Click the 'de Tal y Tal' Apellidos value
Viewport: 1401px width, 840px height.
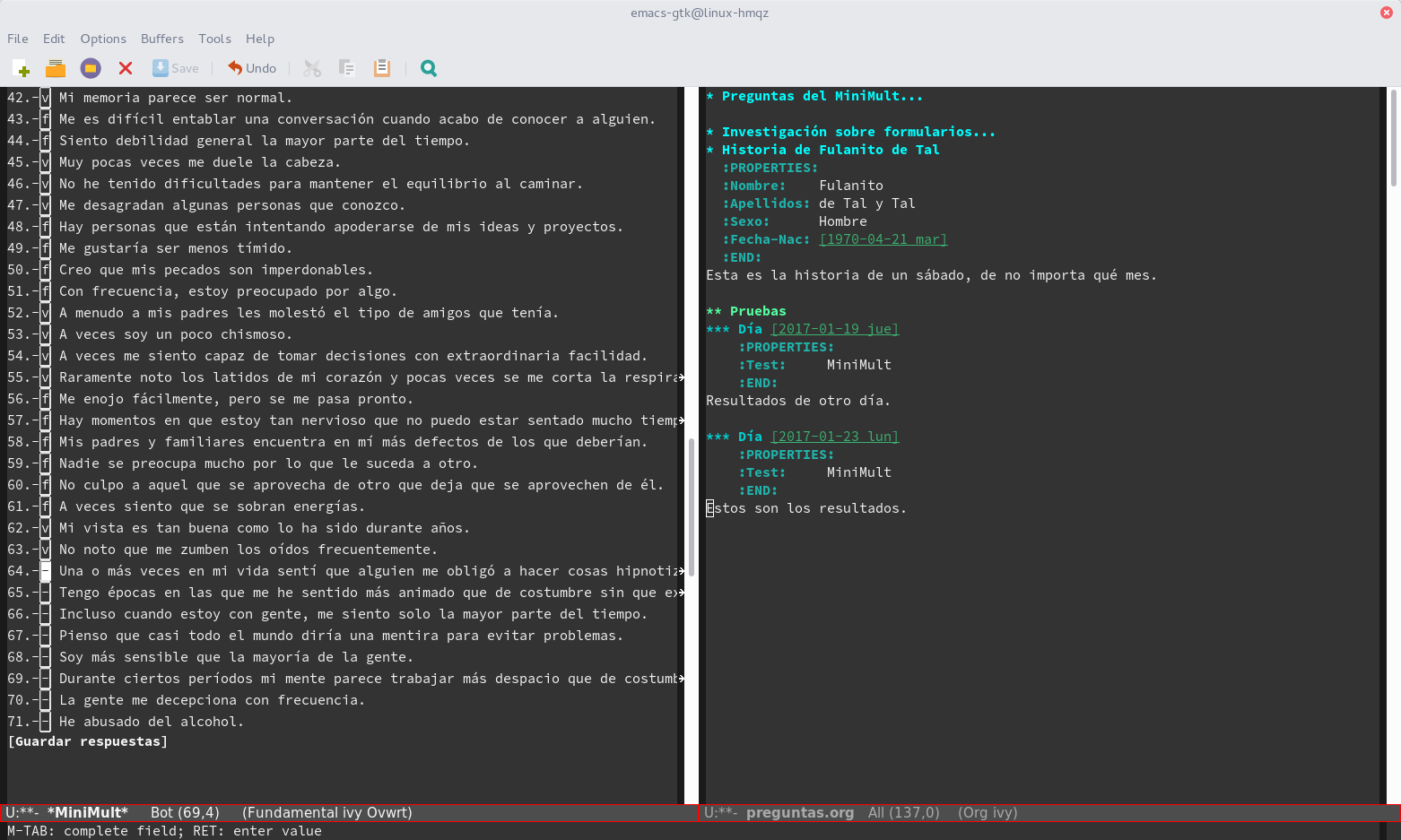click(867, 204)
